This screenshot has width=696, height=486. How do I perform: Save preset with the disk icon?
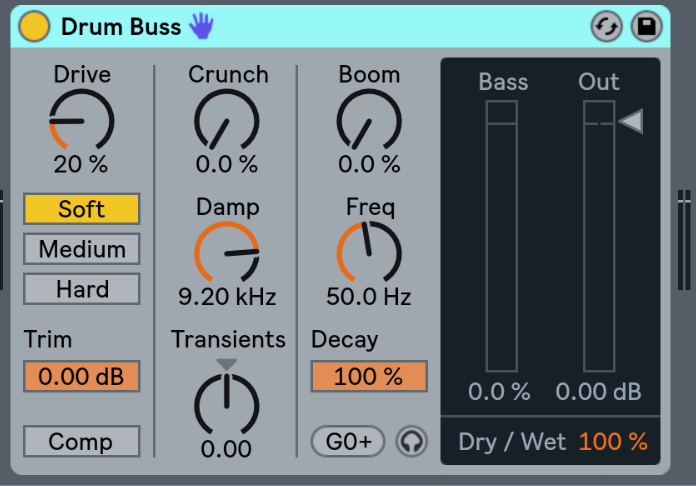646,26
